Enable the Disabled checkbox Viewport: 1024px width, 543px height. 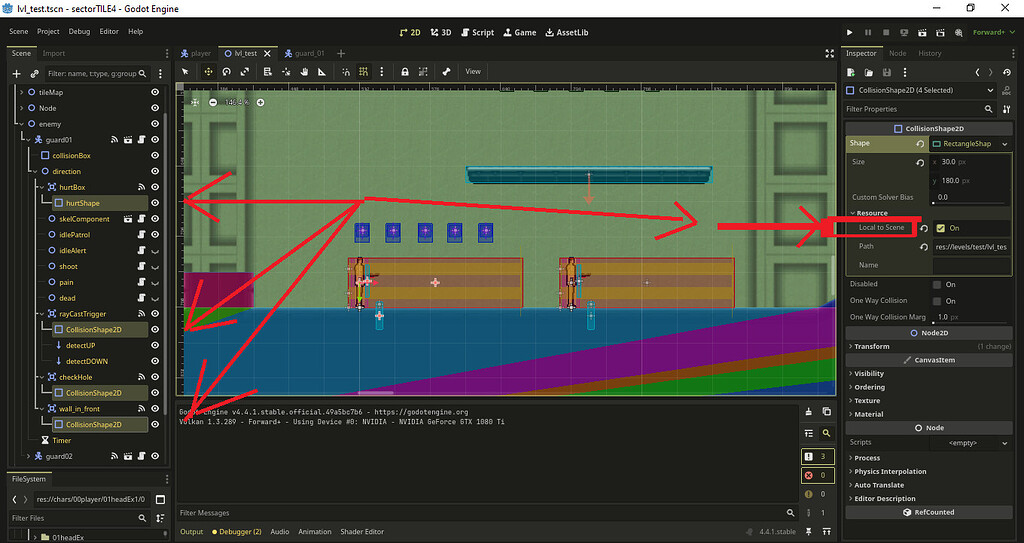937,284
